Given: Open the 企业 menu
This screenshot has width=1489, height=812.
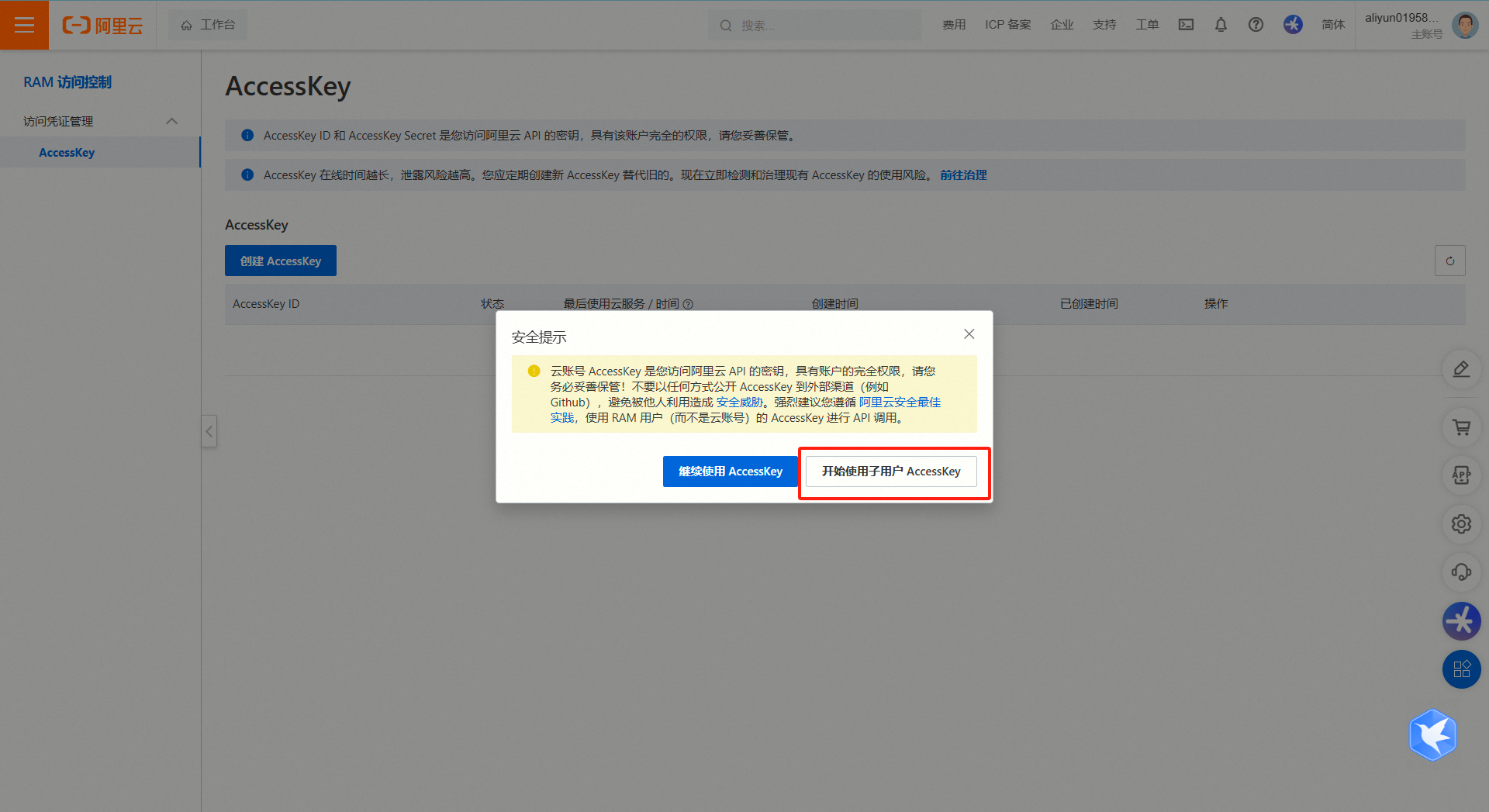Looking at the screenshot, I should [1062, 25].
